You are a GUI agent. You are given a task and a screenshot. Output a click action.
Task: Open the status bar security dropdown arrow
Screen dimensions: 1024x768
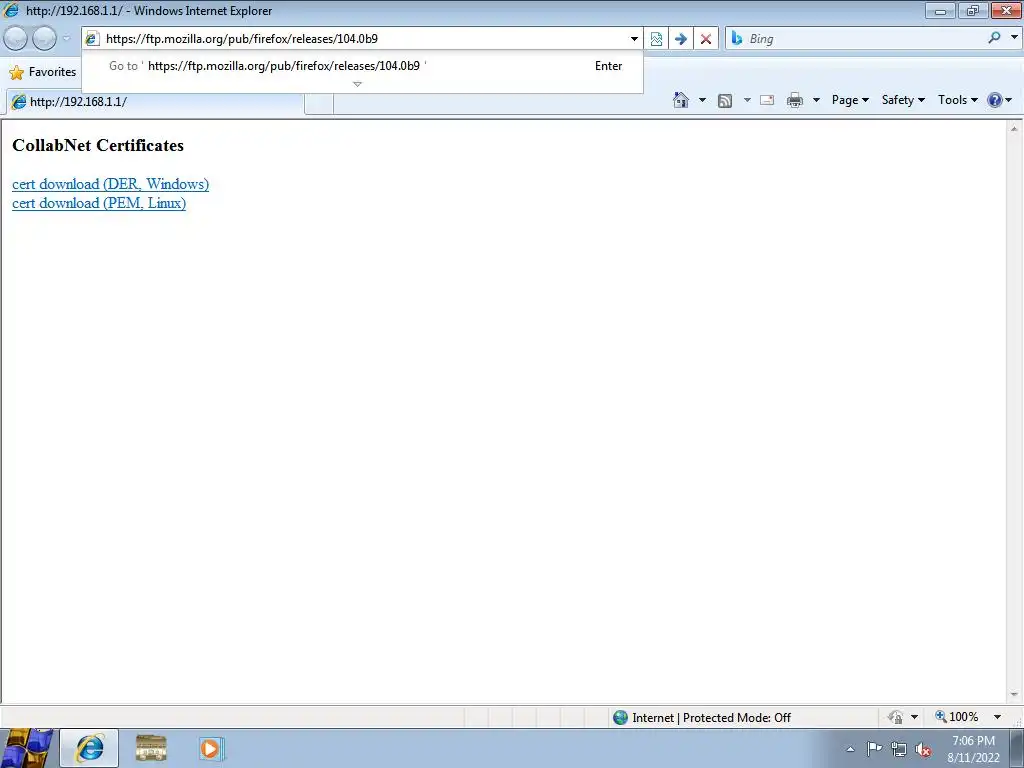click(914, 717)
